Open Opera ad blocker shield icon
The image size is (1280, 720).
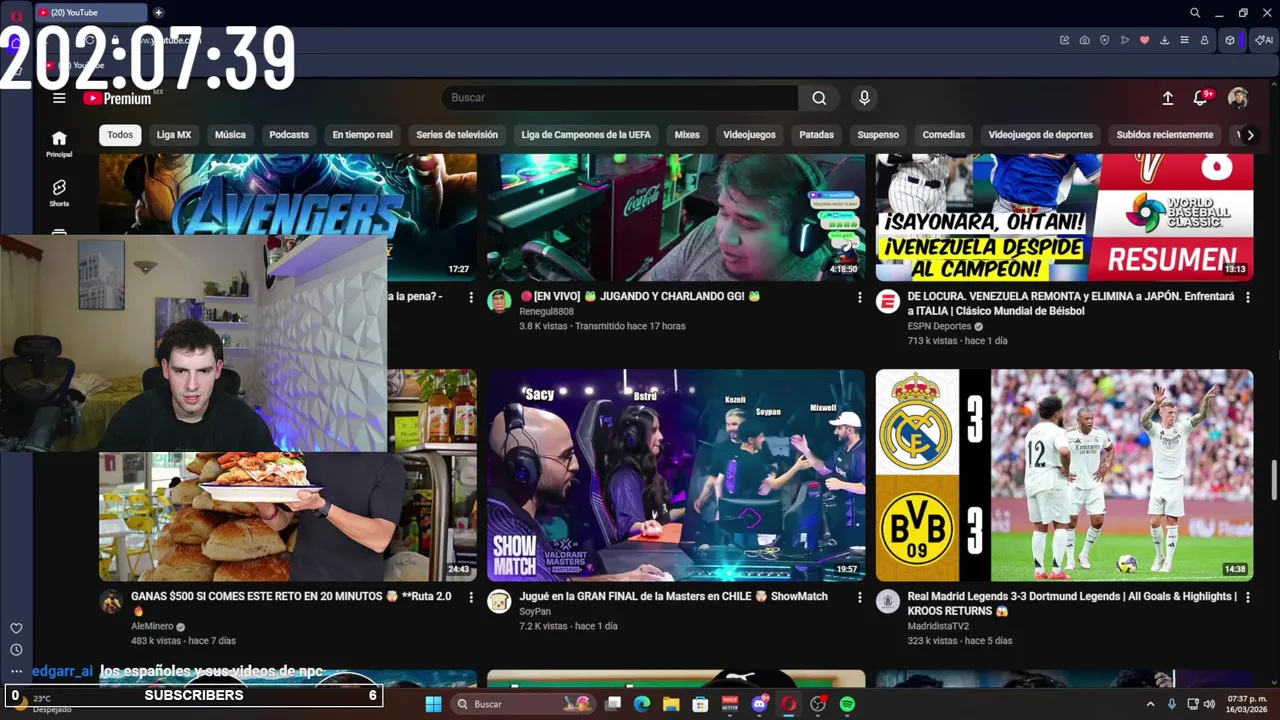[1104, 40]
